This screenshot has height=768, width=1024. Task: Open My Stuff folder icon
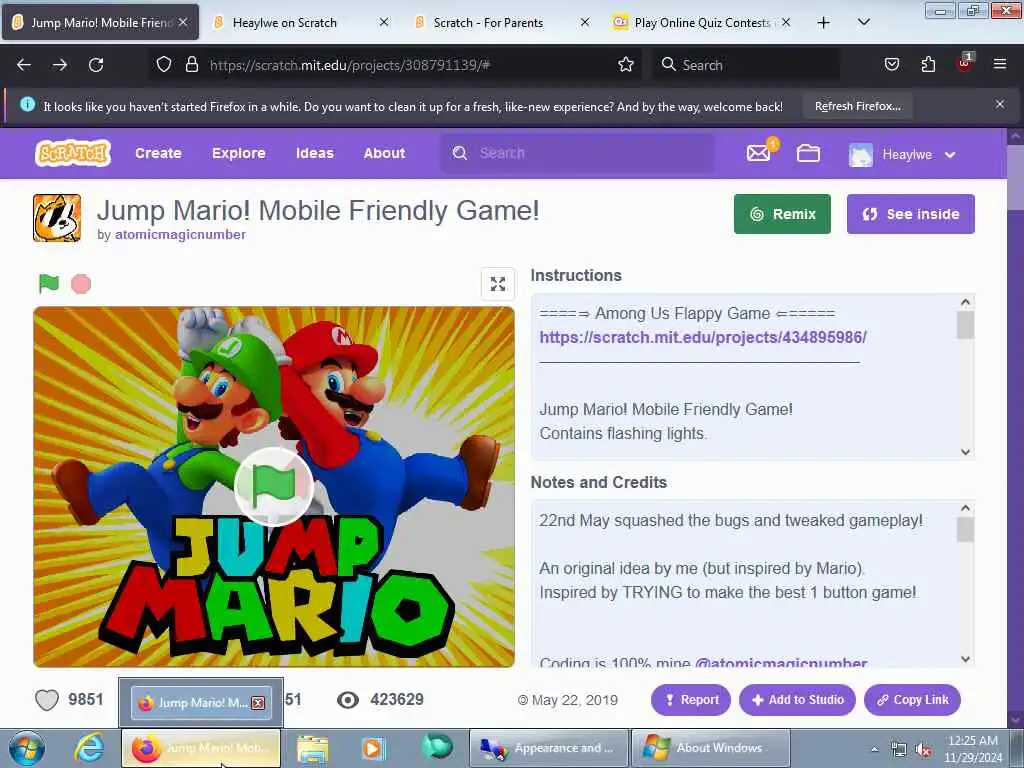[x=808, y=153]
